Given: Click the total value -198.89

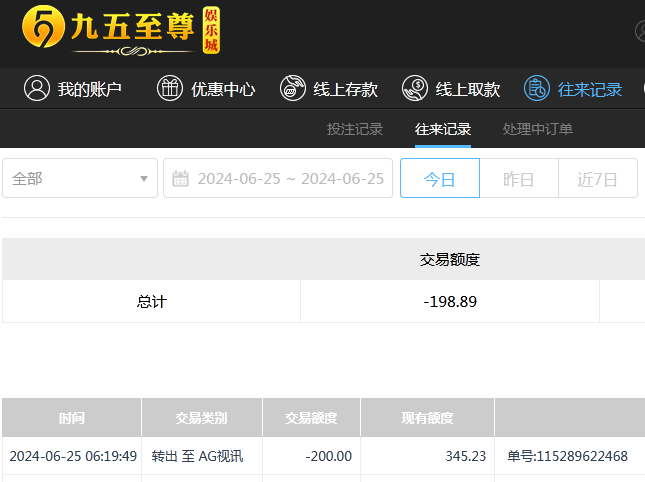Looking at the screenshot, I should click(450, 301).
